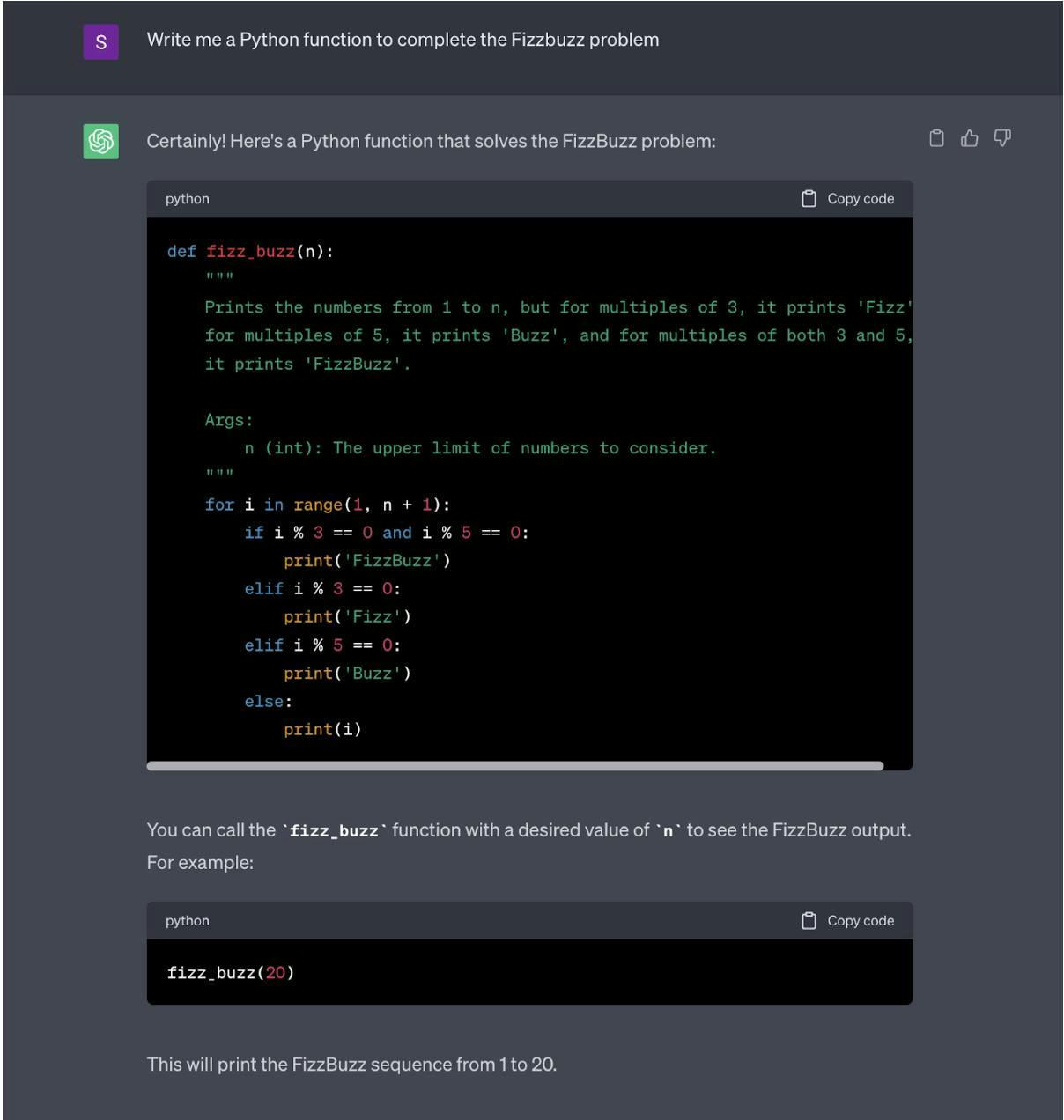The height and width of the screenshot is (1120, 1064).
Task: Click the sentence starting with "Certainly! Here's a Python function"
Action: (x=431, y=141)
